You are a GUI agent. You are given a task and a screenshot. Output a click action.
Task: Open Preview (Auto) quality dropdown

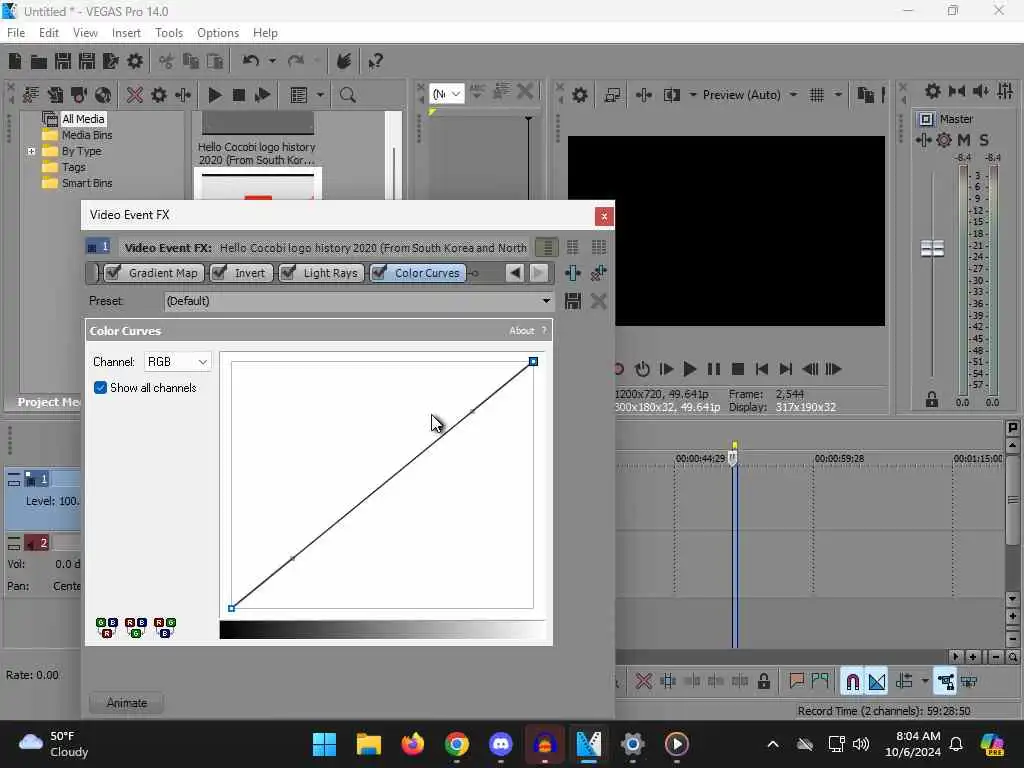point(793,95)
